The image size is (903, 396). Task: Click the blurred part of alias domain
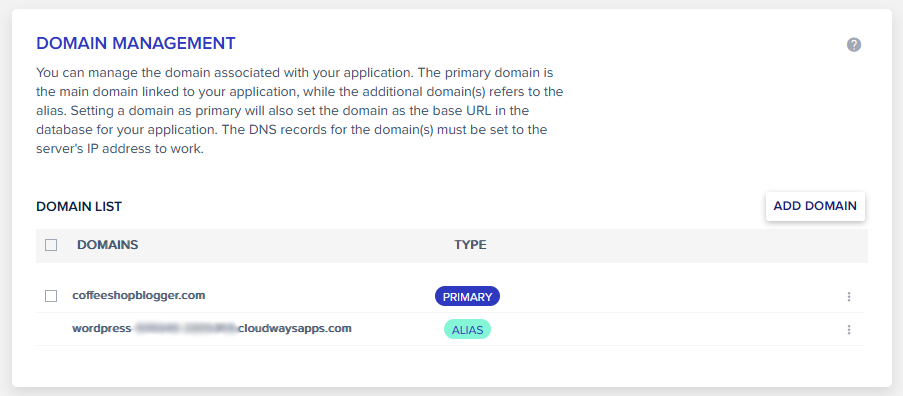pyautogui.click(x=185, y=329)
